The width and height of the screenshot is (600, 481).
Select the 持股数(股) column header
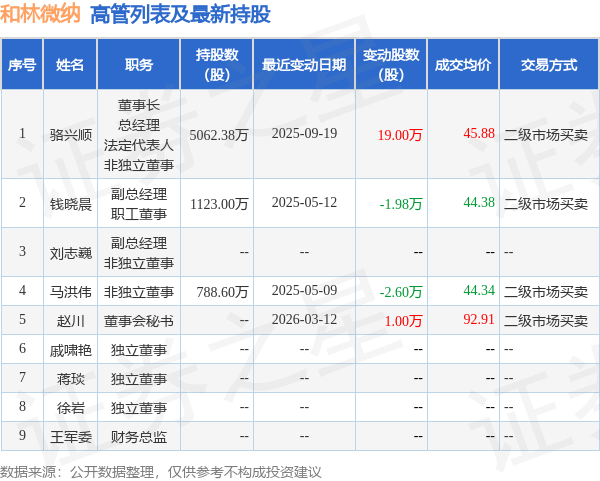217,65
